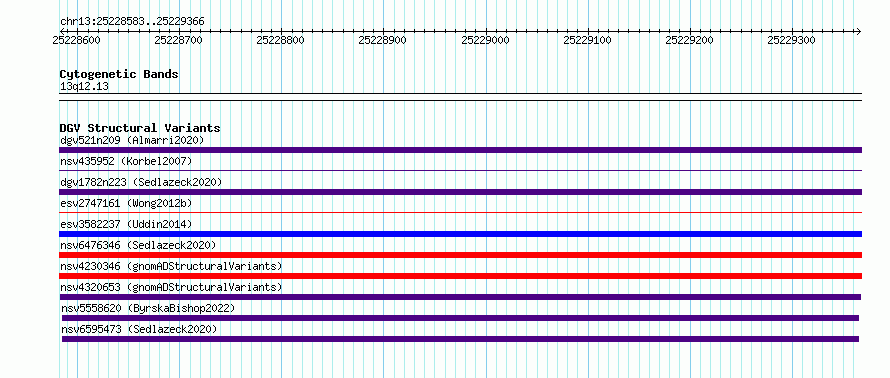Viewport: 890px width, 378px height.
Task: Click the chr13:25228583..25229366 region label
Action: tap(132, 22)
